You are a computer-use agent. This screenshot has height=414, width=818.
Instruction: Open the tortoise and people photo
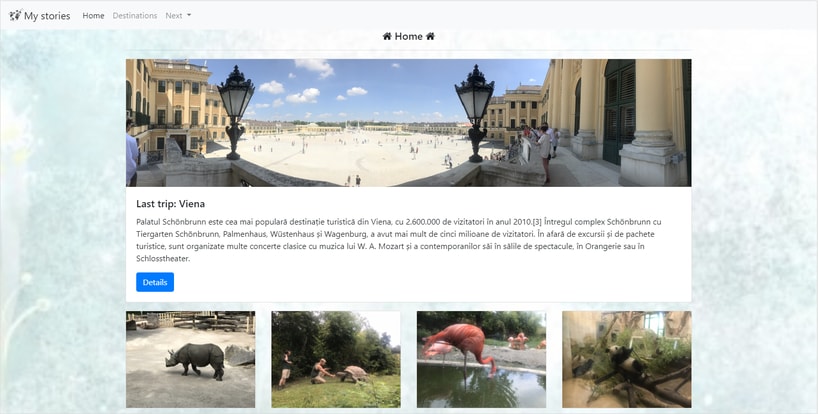(x=336, y=359)
